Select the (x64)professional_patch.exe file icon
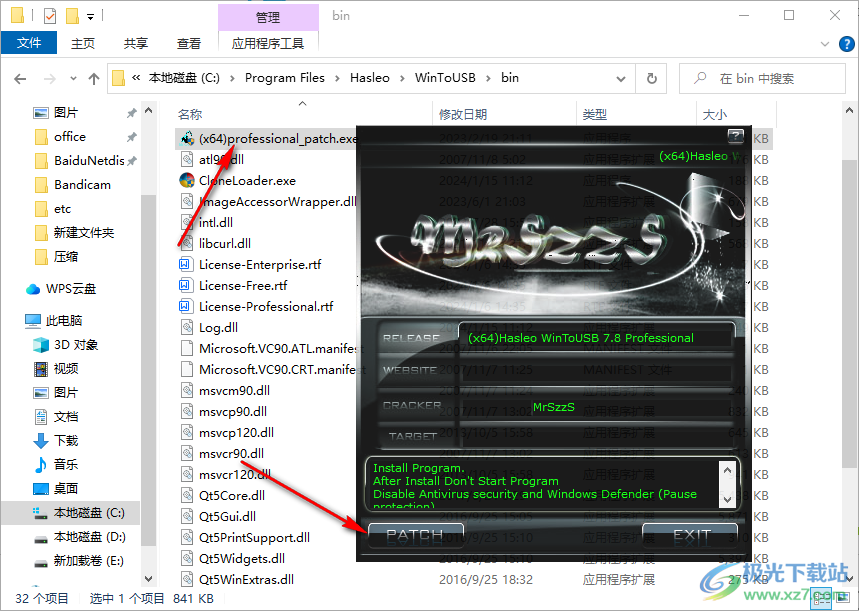Screen dimensions: 859x611 (x=187, y=139)
